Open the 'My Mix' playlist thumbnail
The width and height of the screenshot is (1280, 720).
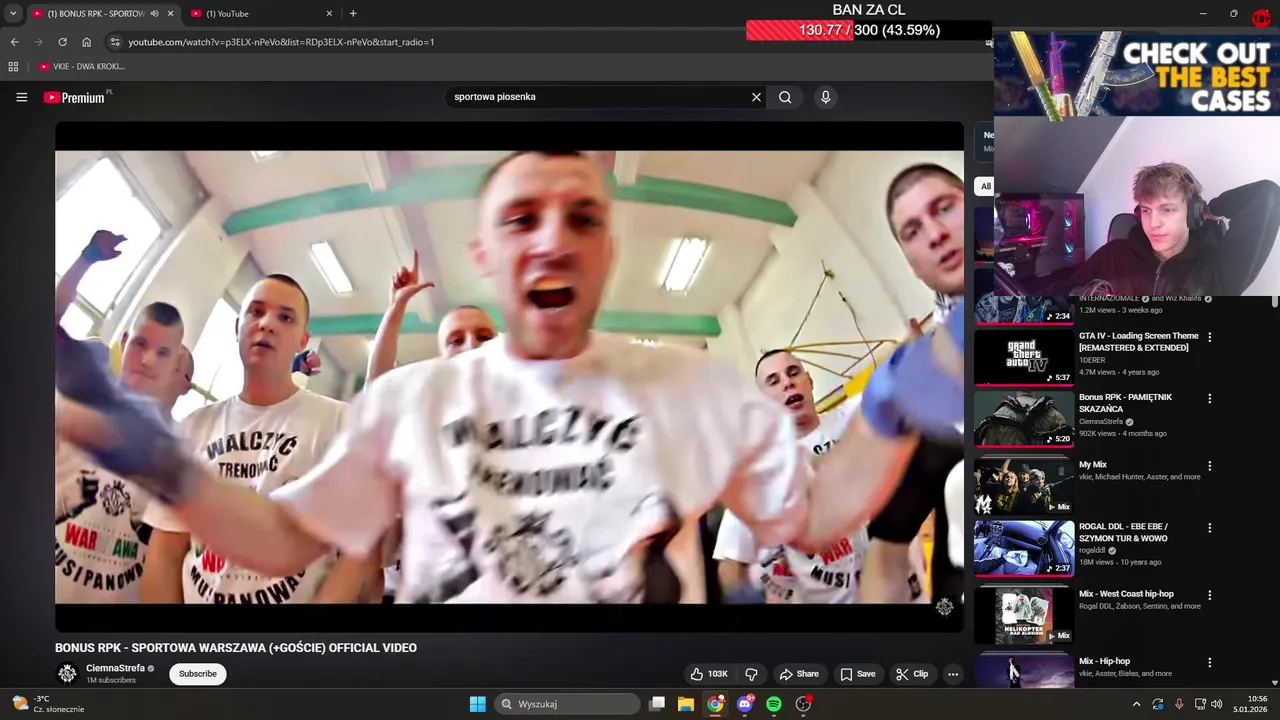click(1024, 486)
